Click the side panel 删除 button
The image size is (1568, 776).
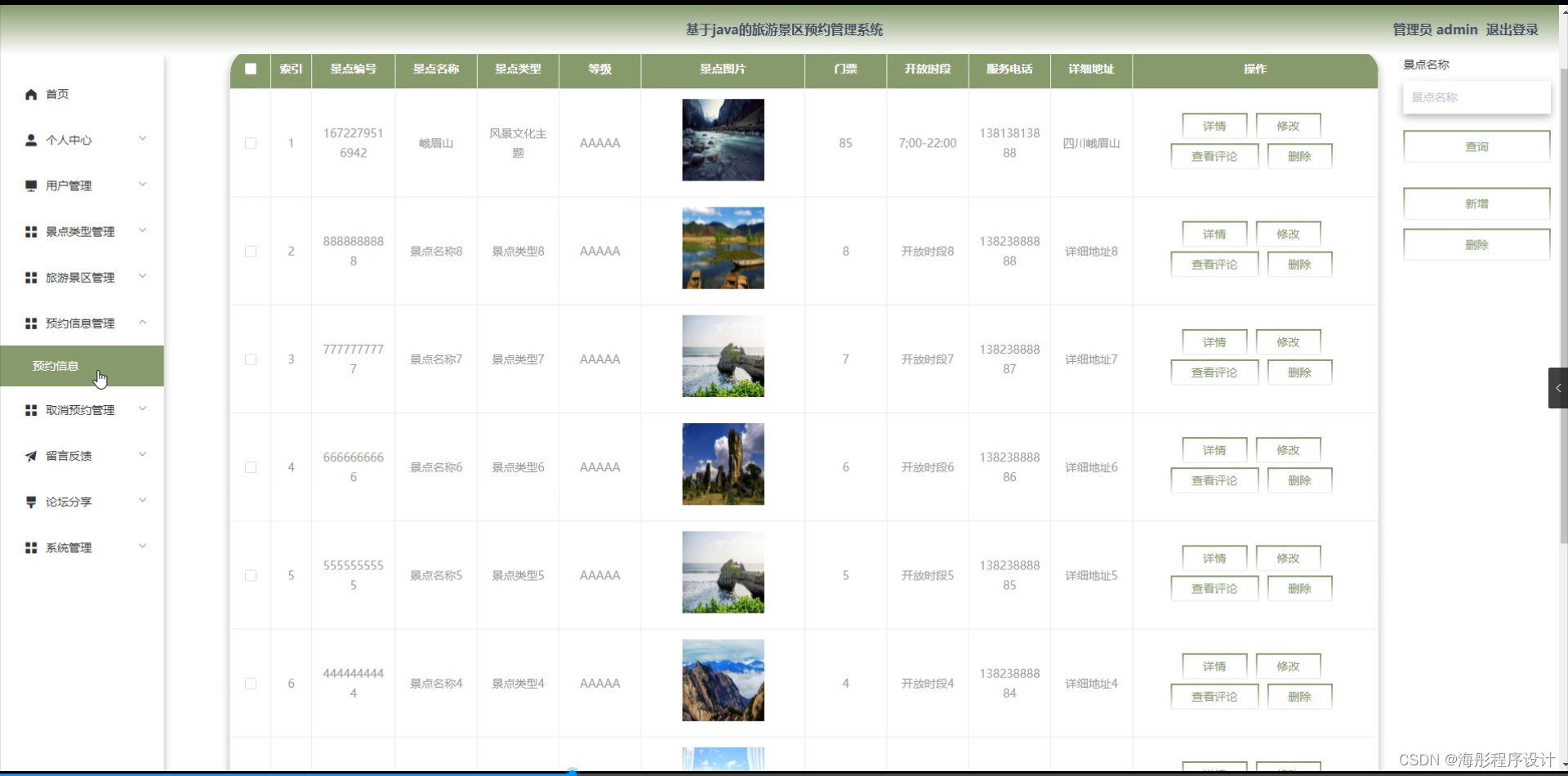(x=1477, y=245)
